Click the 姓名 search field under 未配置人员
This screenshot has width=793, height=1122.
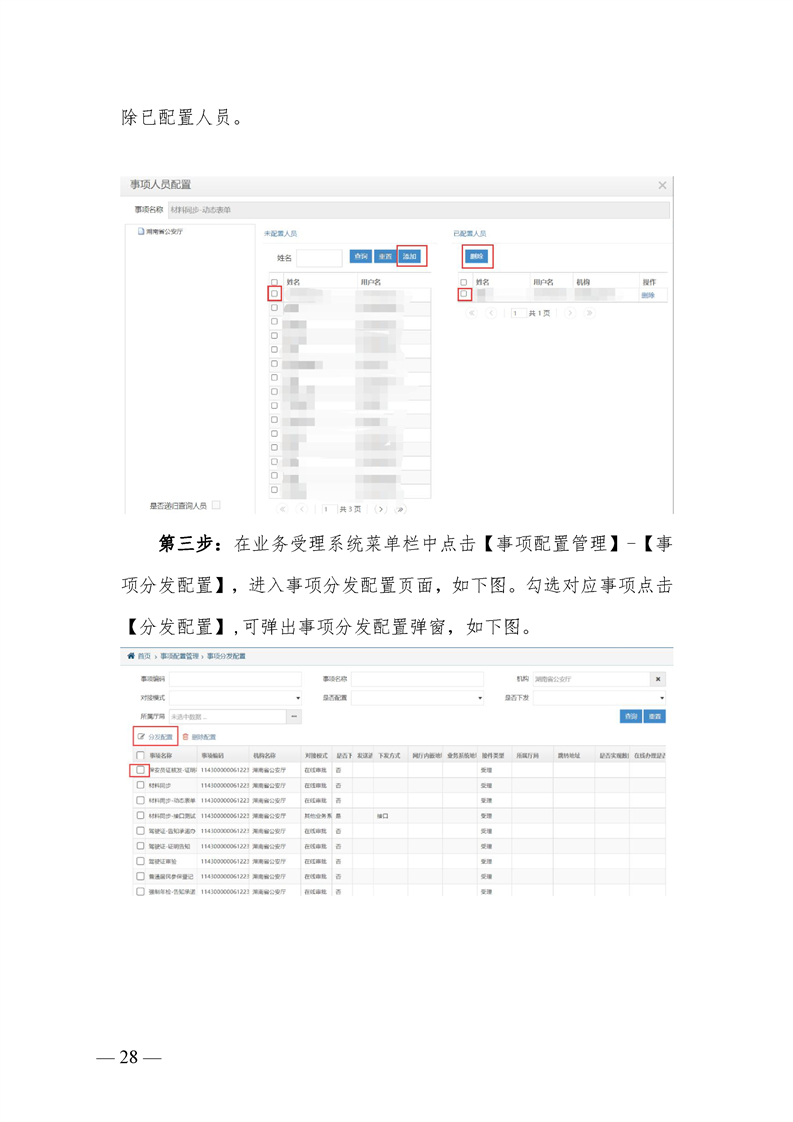click(319, 258)
